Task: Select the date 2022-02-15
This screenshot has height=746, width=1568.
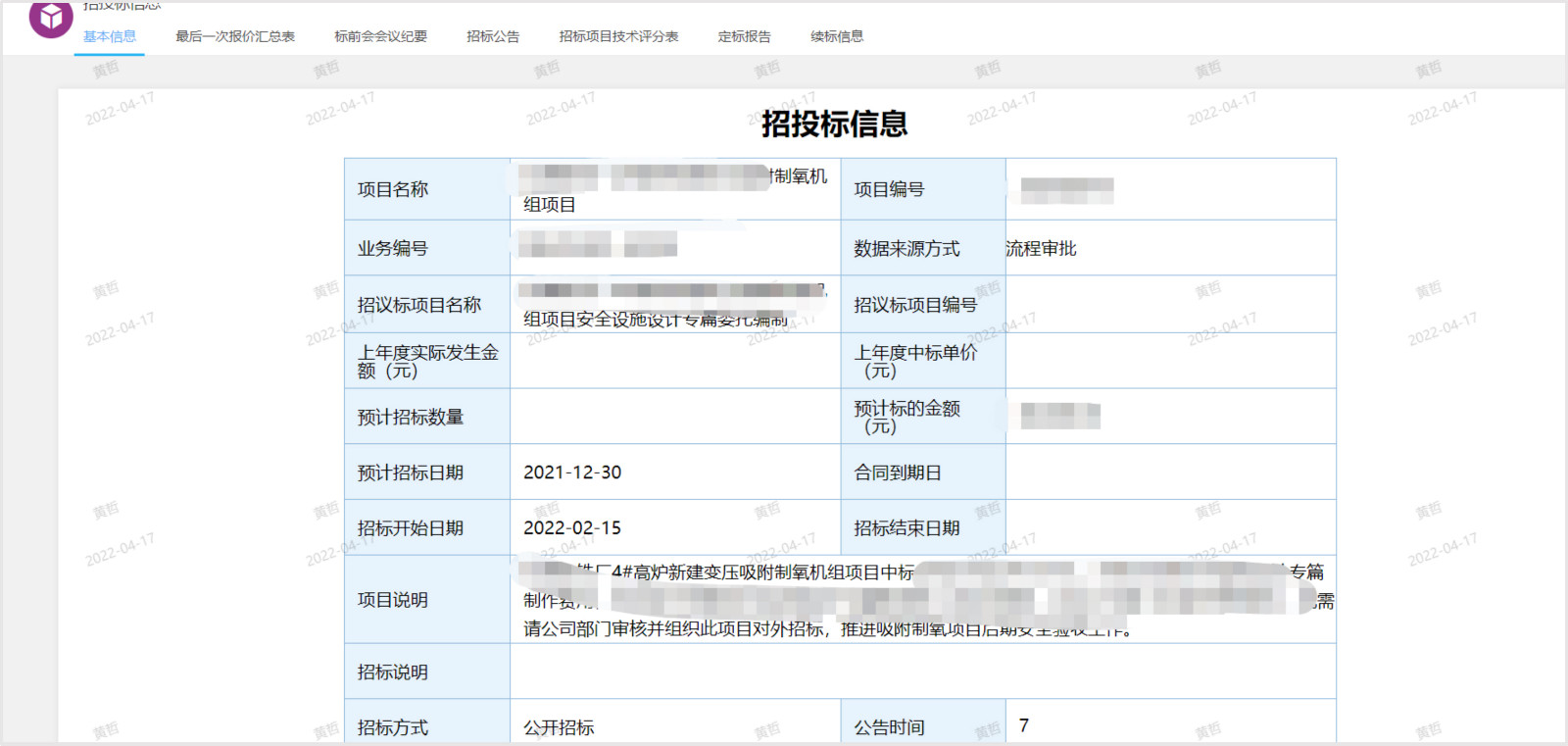Action: pos(572,528)
